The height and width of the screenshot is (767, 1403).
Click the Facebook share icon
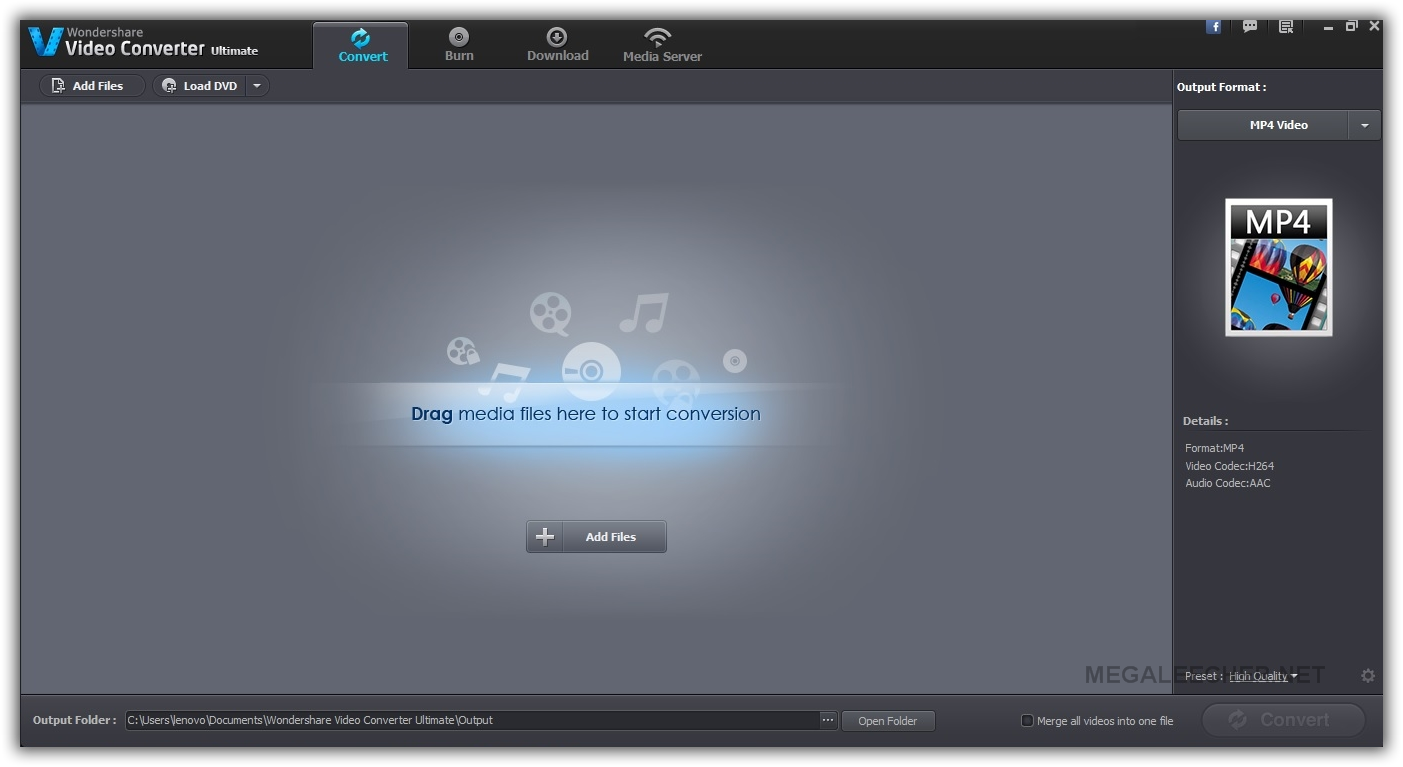pyautogui.click(x=1212, y=26)
